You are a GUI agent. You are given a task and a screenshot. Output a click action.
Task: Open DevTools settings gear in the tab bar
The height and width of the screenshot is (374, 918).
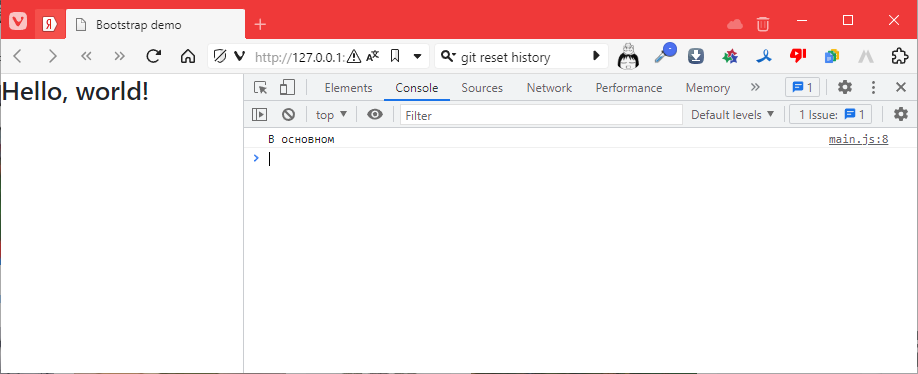[844, 88]
